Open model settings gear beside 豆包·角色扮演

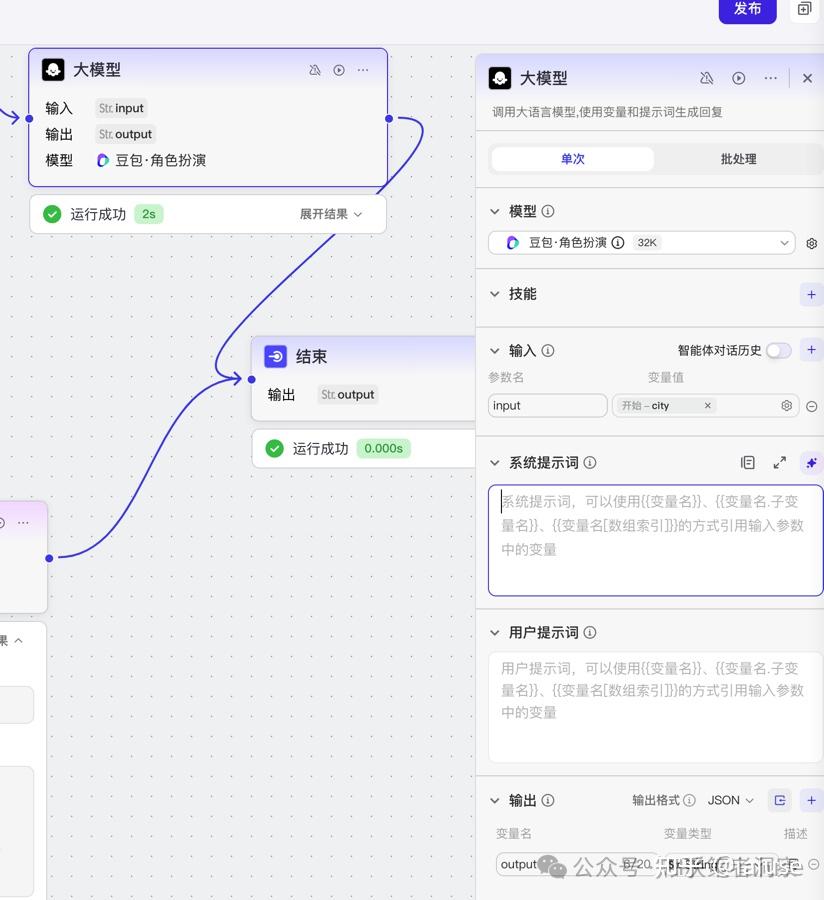(811, 242)
